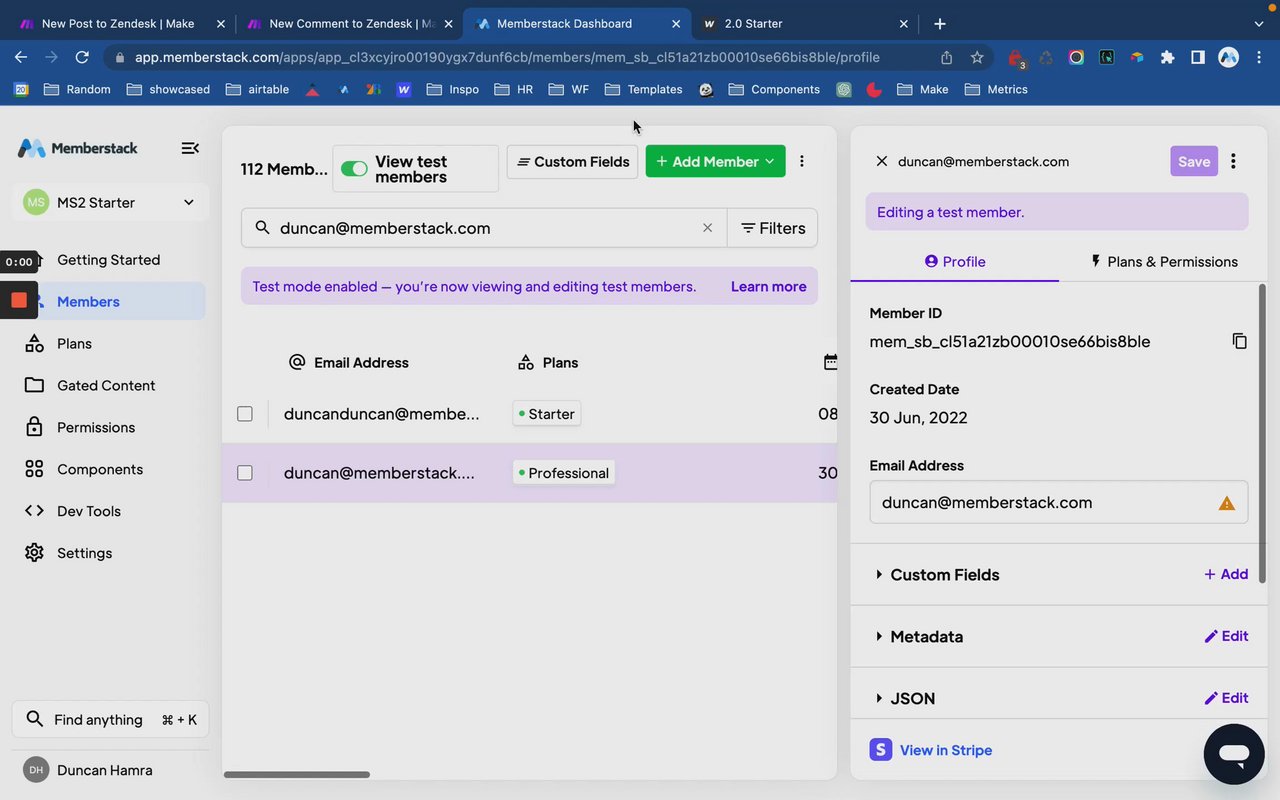1280x800 pixels.
Task: Switch to the 2.0 Starter browser tab
Action: coord(805,23)
